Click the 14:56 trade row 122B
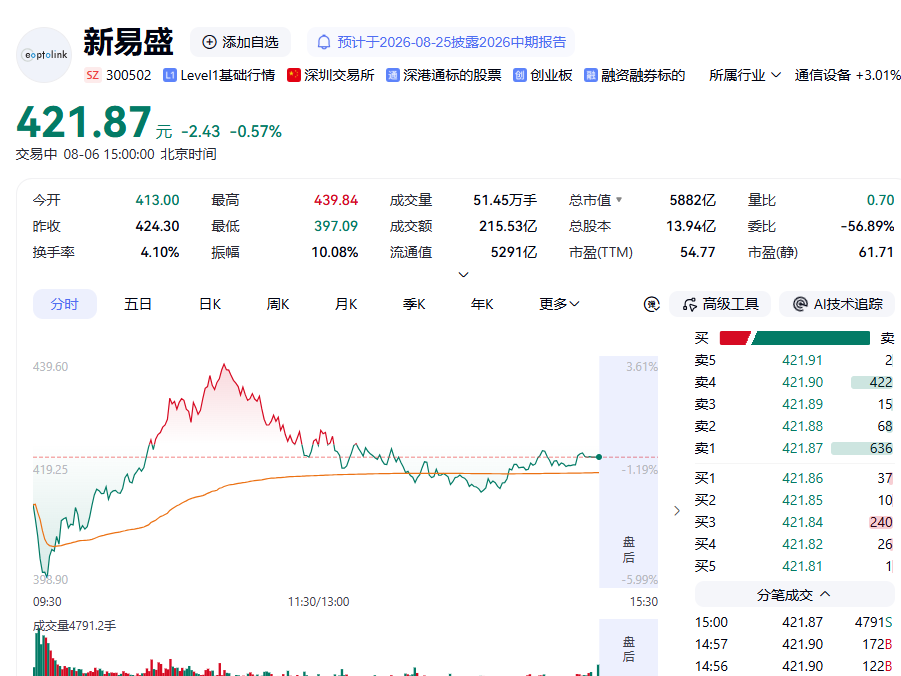The image size is (901, 676). pos(794,666)
